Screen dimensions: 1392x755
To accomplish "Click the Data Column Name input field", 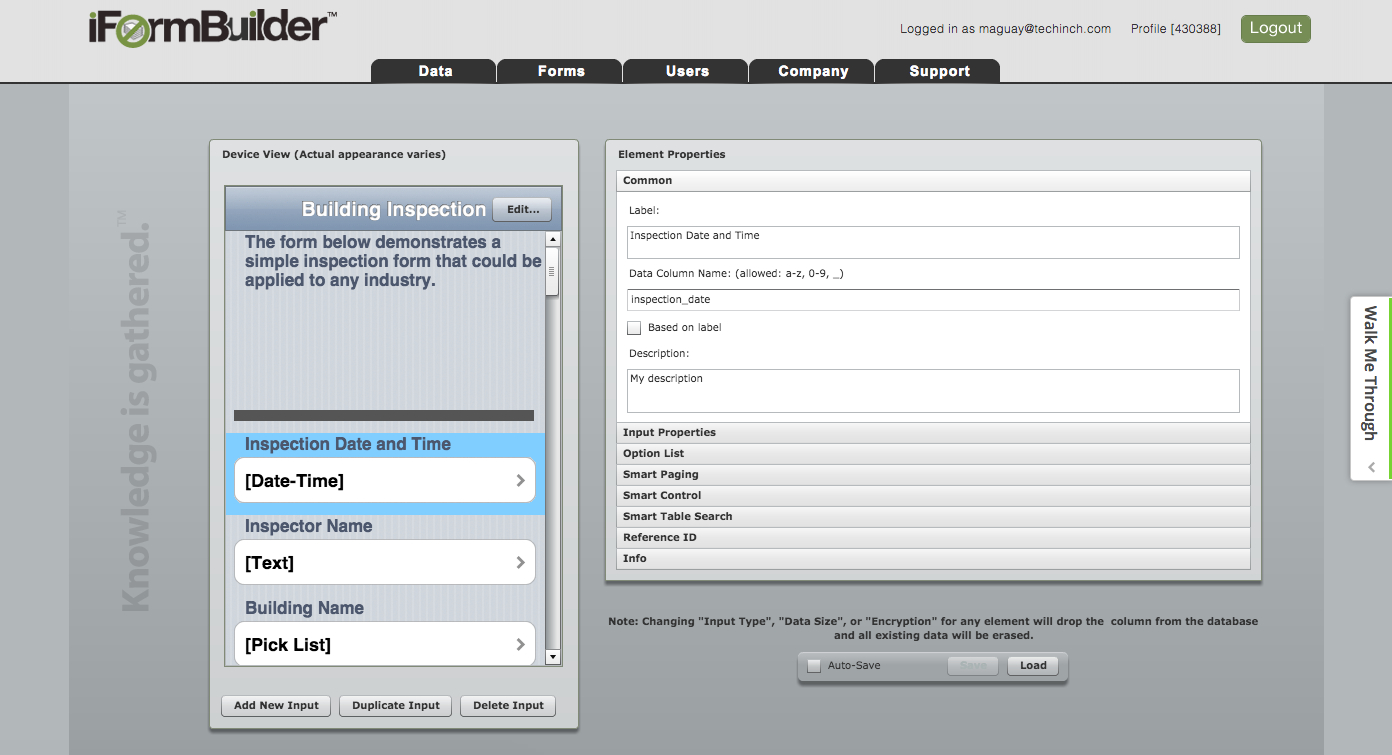I will point(933,300).
